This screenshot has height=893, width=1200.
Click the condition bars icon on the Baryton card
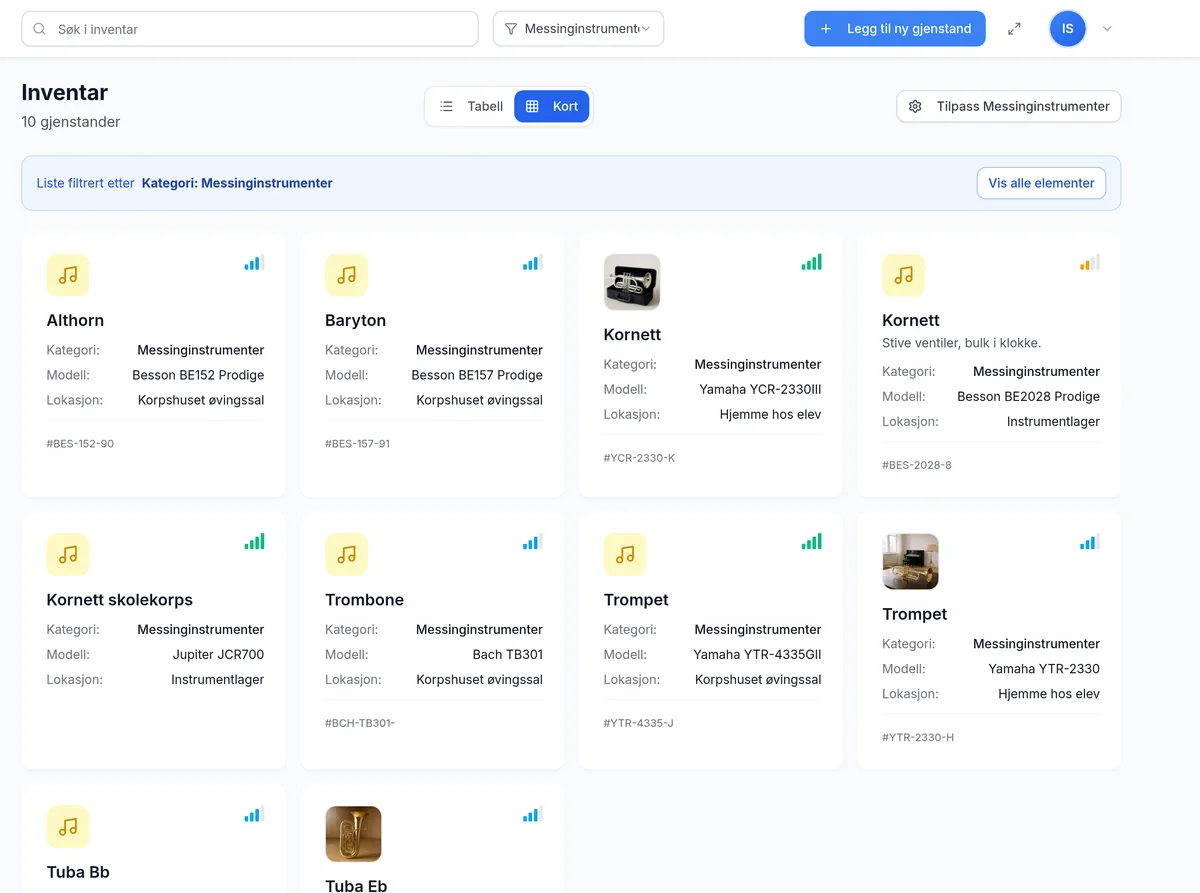[532, 263]
